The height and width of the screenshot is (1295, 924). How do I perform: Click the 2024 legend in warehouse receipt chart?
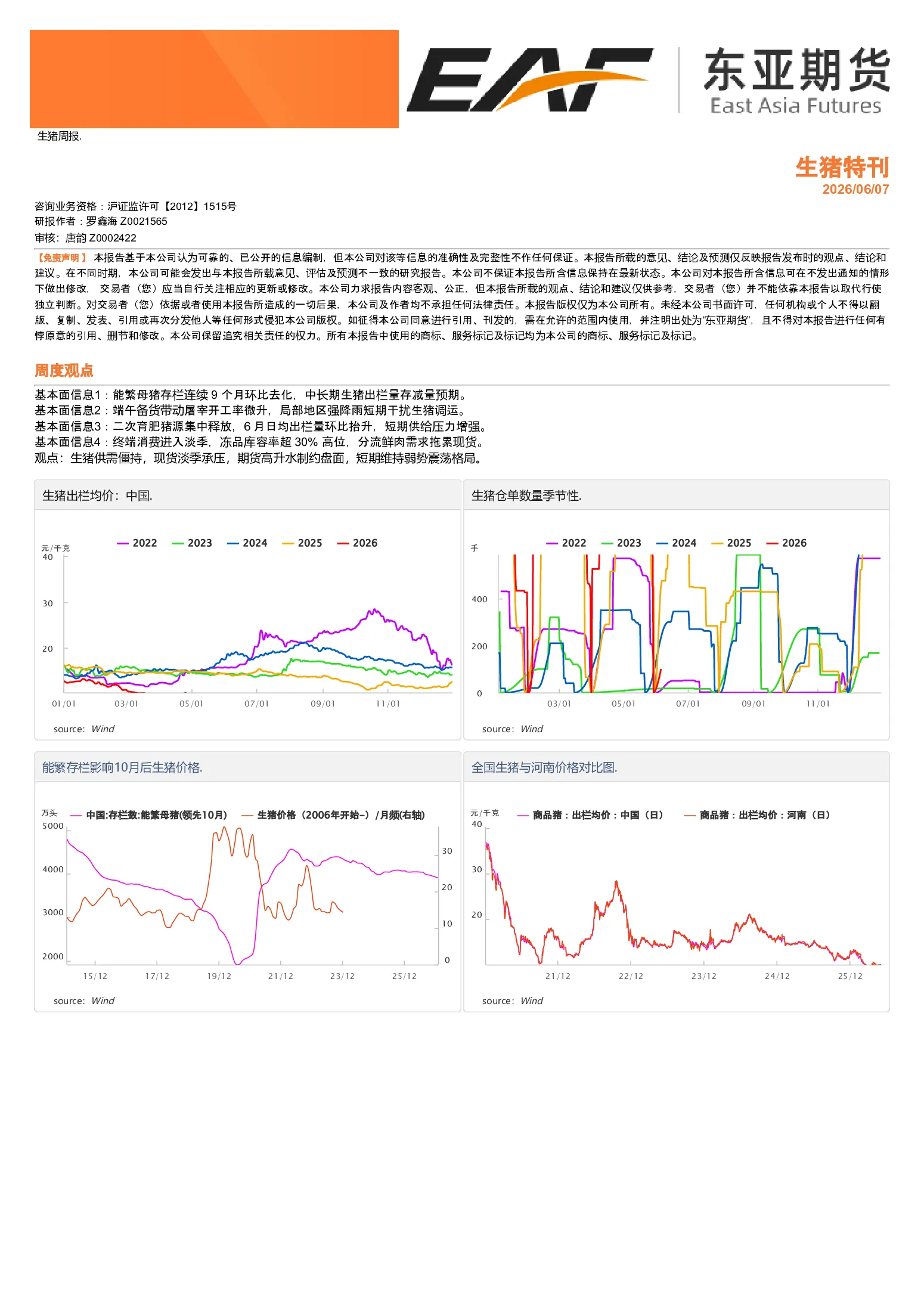tap(676, 543)
